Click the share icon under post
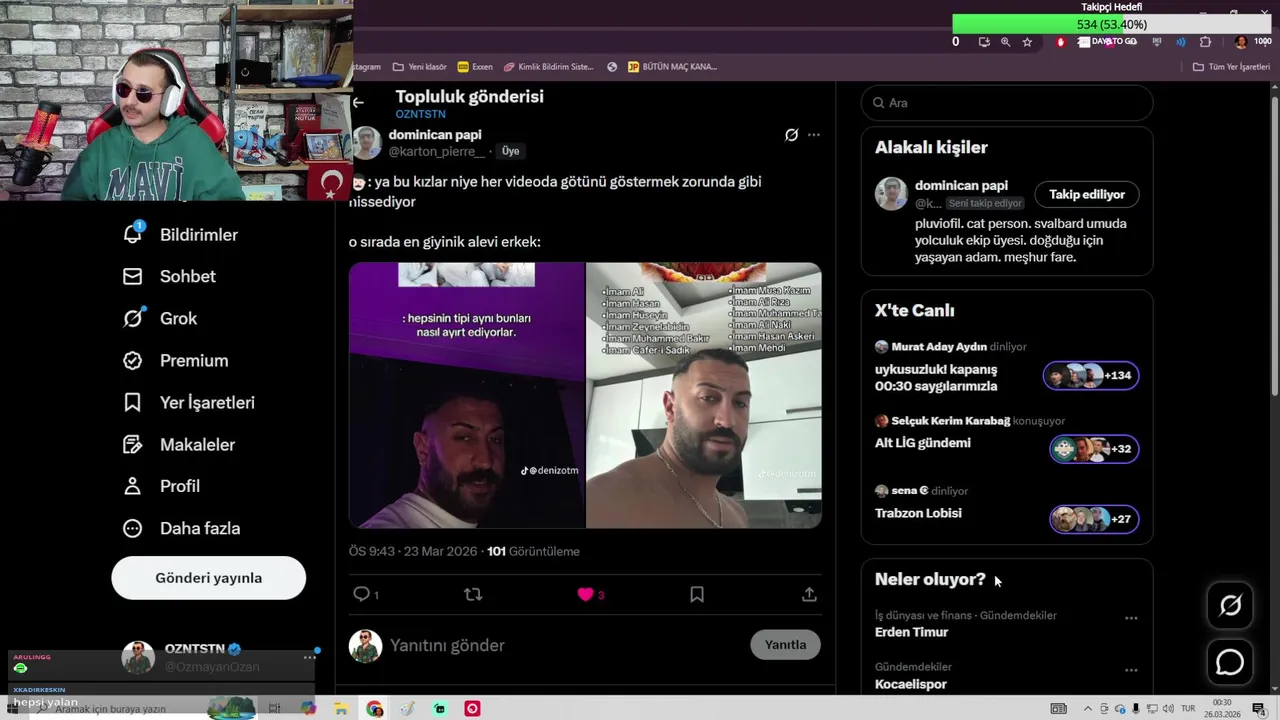This screenshot has height=720, width=1280. (809, 594)
